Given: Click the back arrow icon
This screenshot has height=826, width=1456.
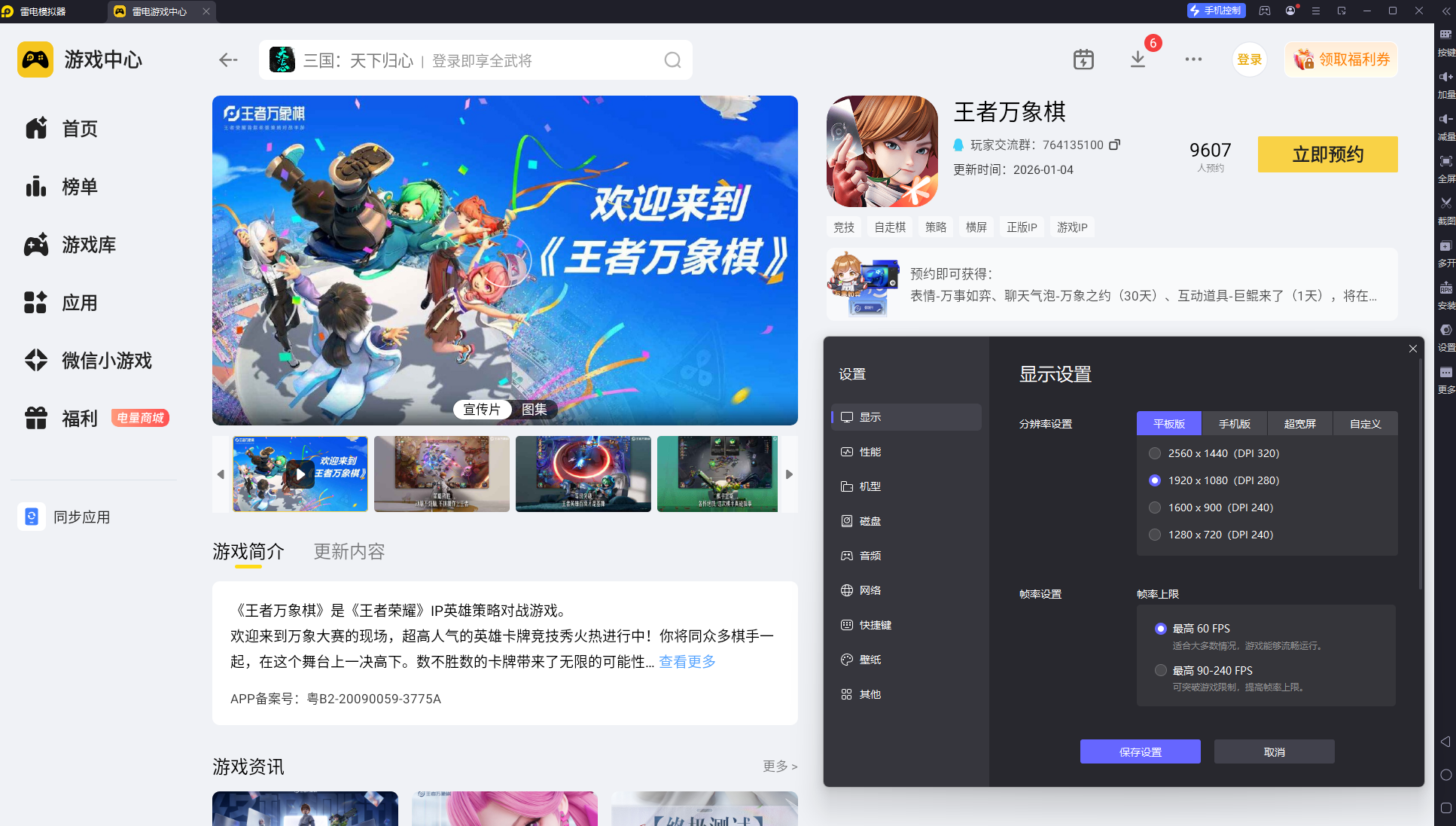Looking at the screenshot, I should coord(228,60).
